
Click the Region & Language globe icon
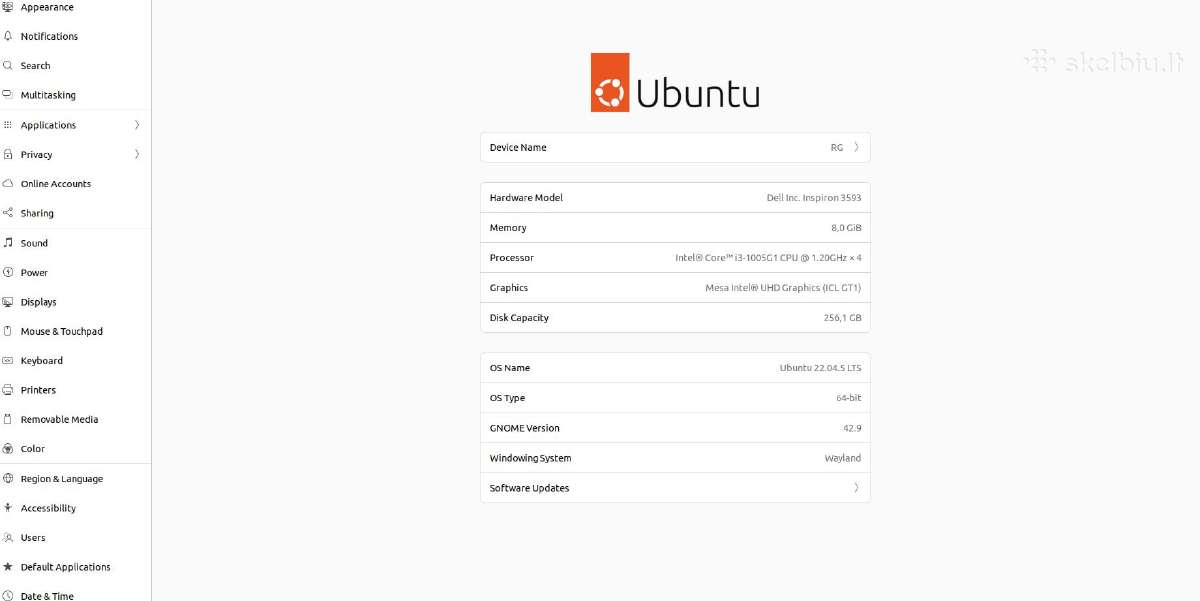(x=8, y=478)
